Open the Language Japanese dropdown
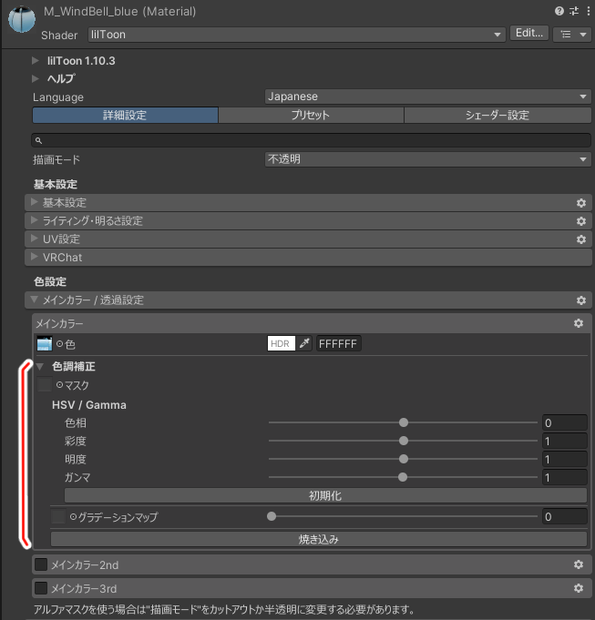 tap(428, 96)
